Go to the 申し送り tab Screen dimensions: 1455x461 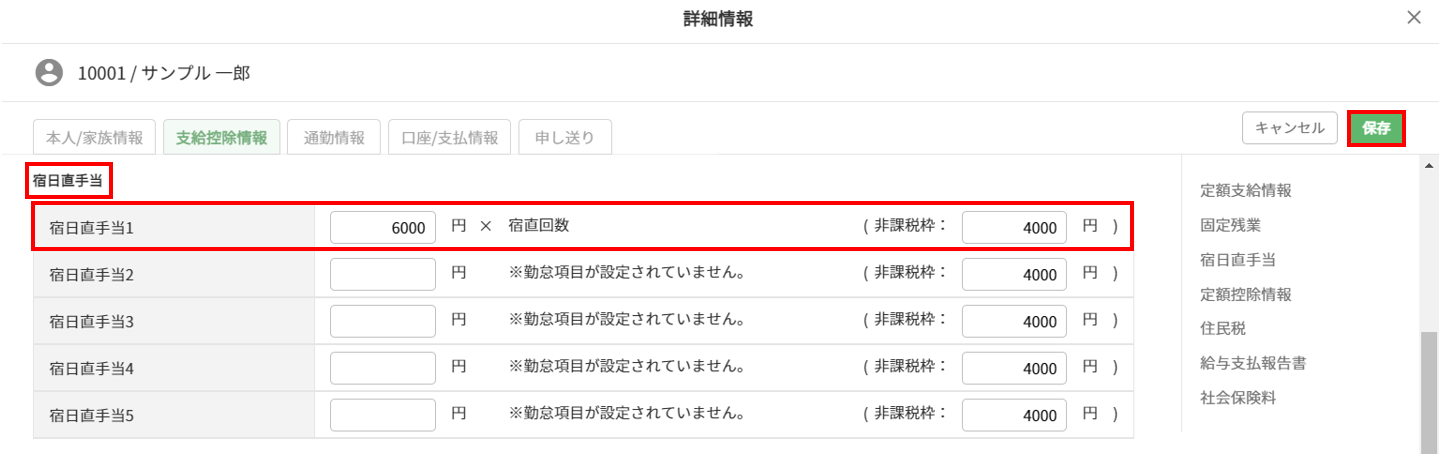click(x=565, y=138)
